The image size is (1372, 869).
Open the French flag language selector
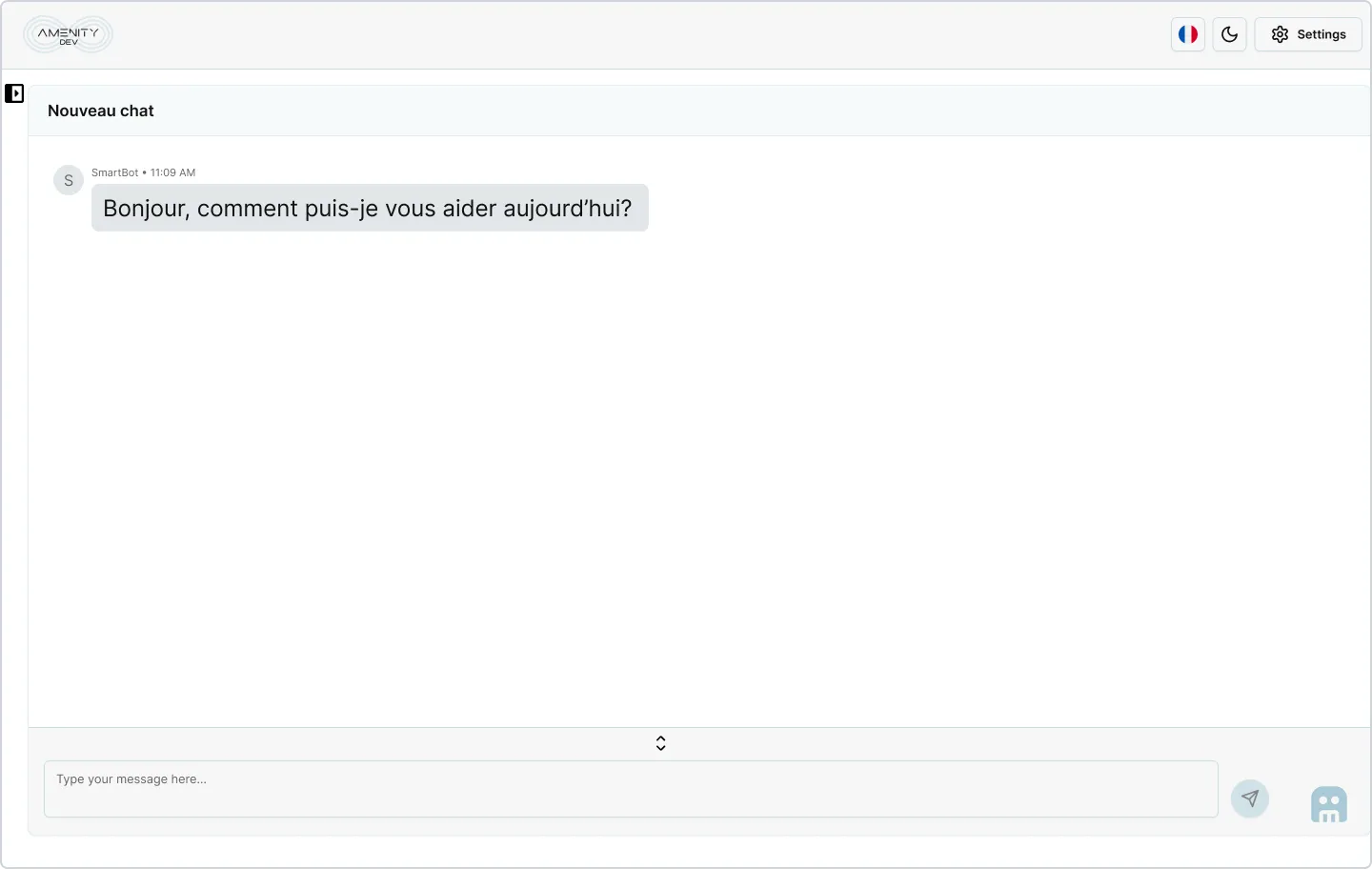pos(1187,34)
